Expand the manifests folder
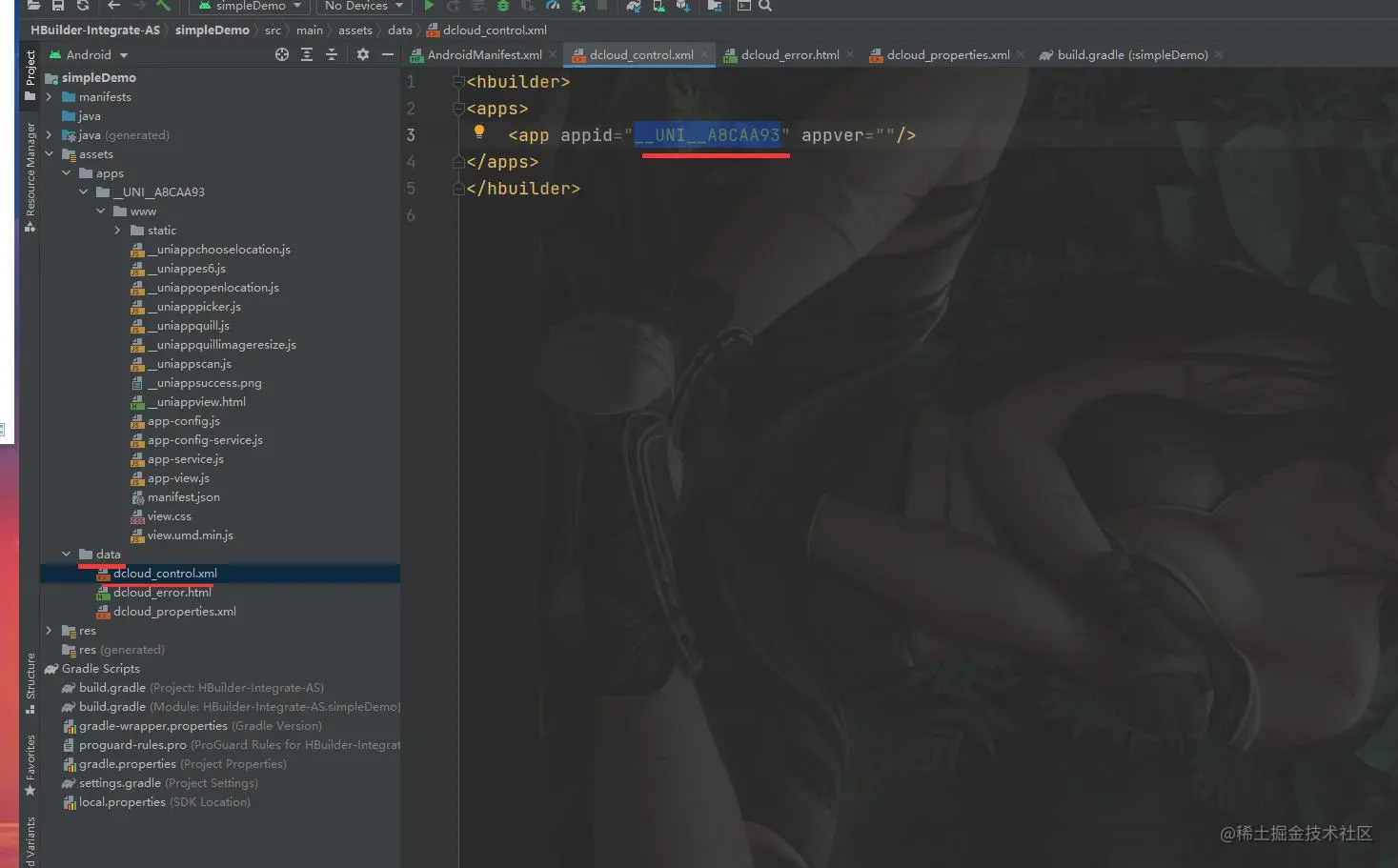The height and width of the screenshot is (868, 1398). [x=49, y=97]
